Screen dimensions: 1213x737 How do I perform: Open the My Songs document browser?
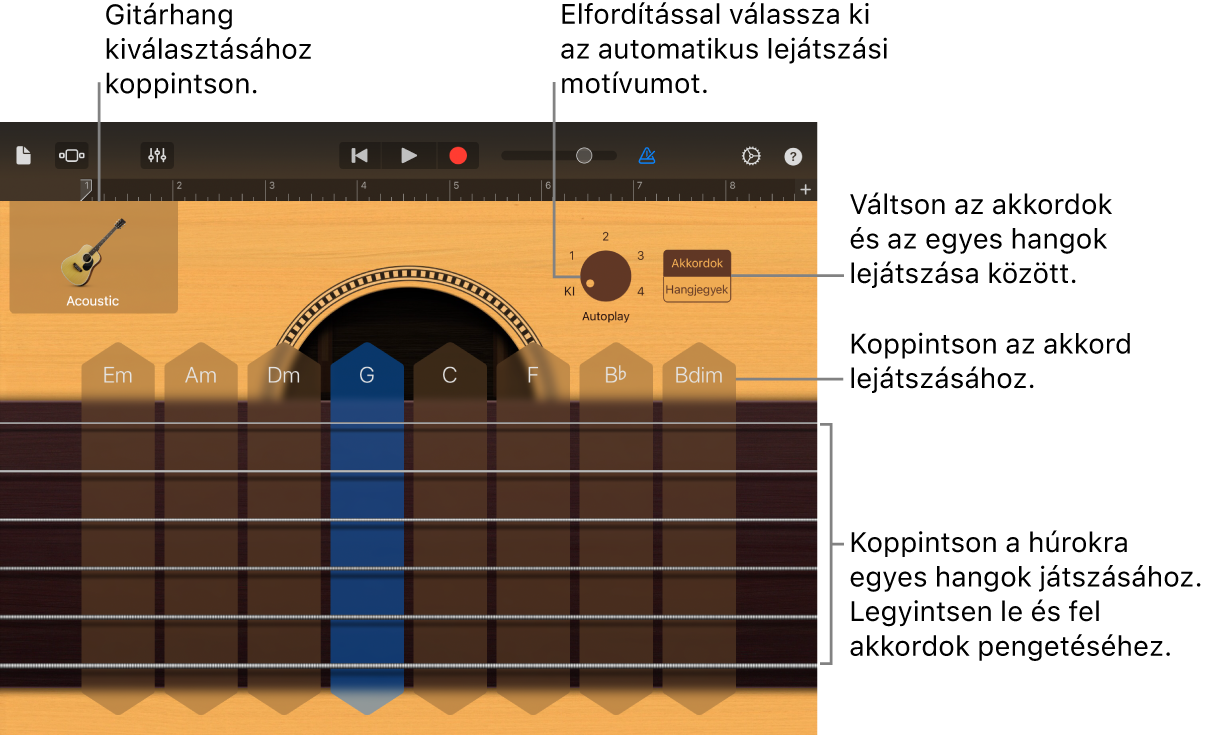(x=23, y=155)
